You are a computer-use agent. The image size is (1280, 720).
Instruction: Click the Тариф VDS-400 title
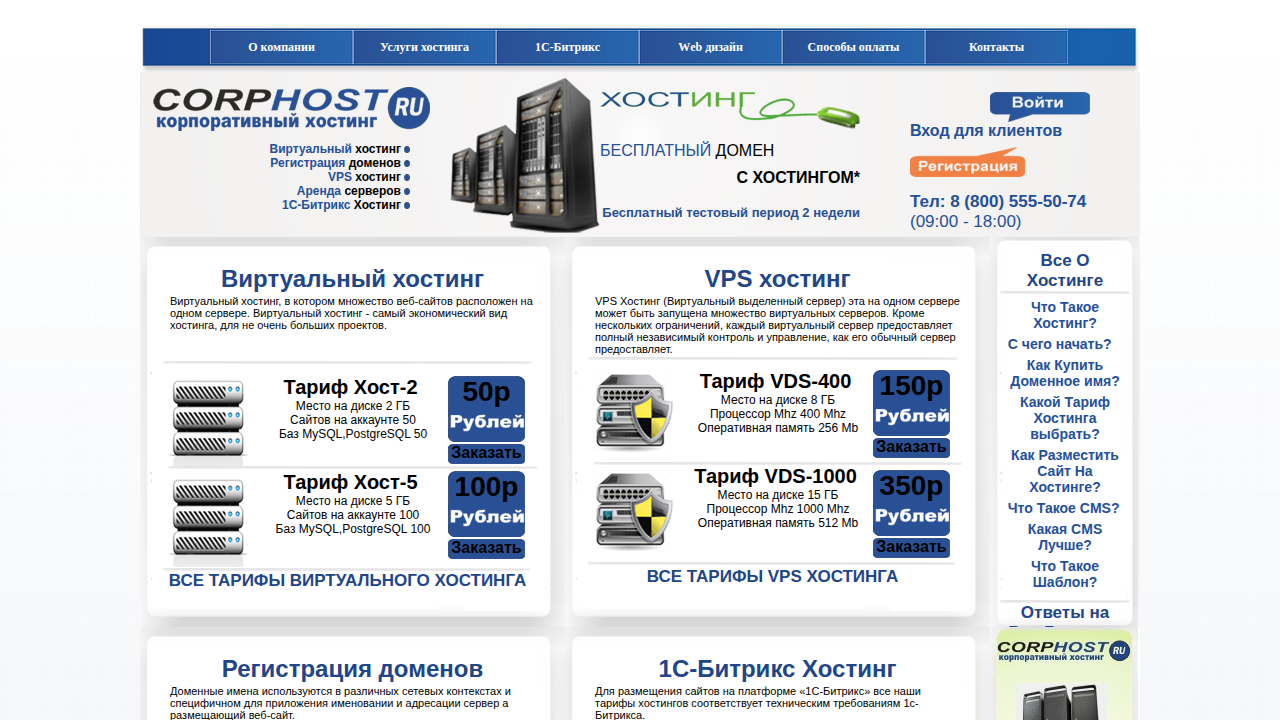tap(775, 381)
